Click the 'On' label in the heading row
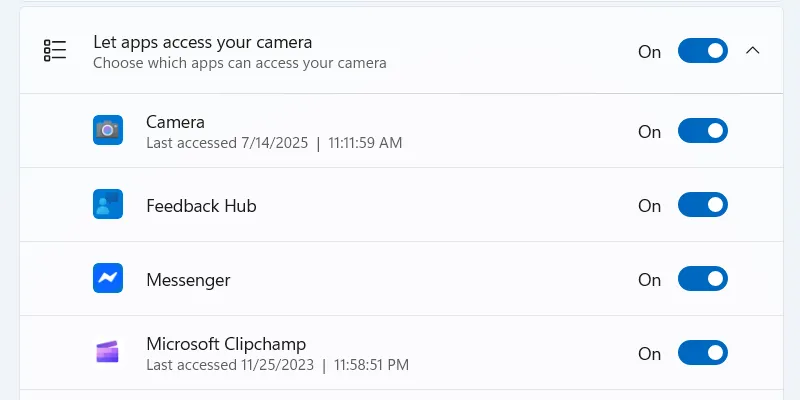Viewport: 800px width, 400px height. click(x=649, y=52)
